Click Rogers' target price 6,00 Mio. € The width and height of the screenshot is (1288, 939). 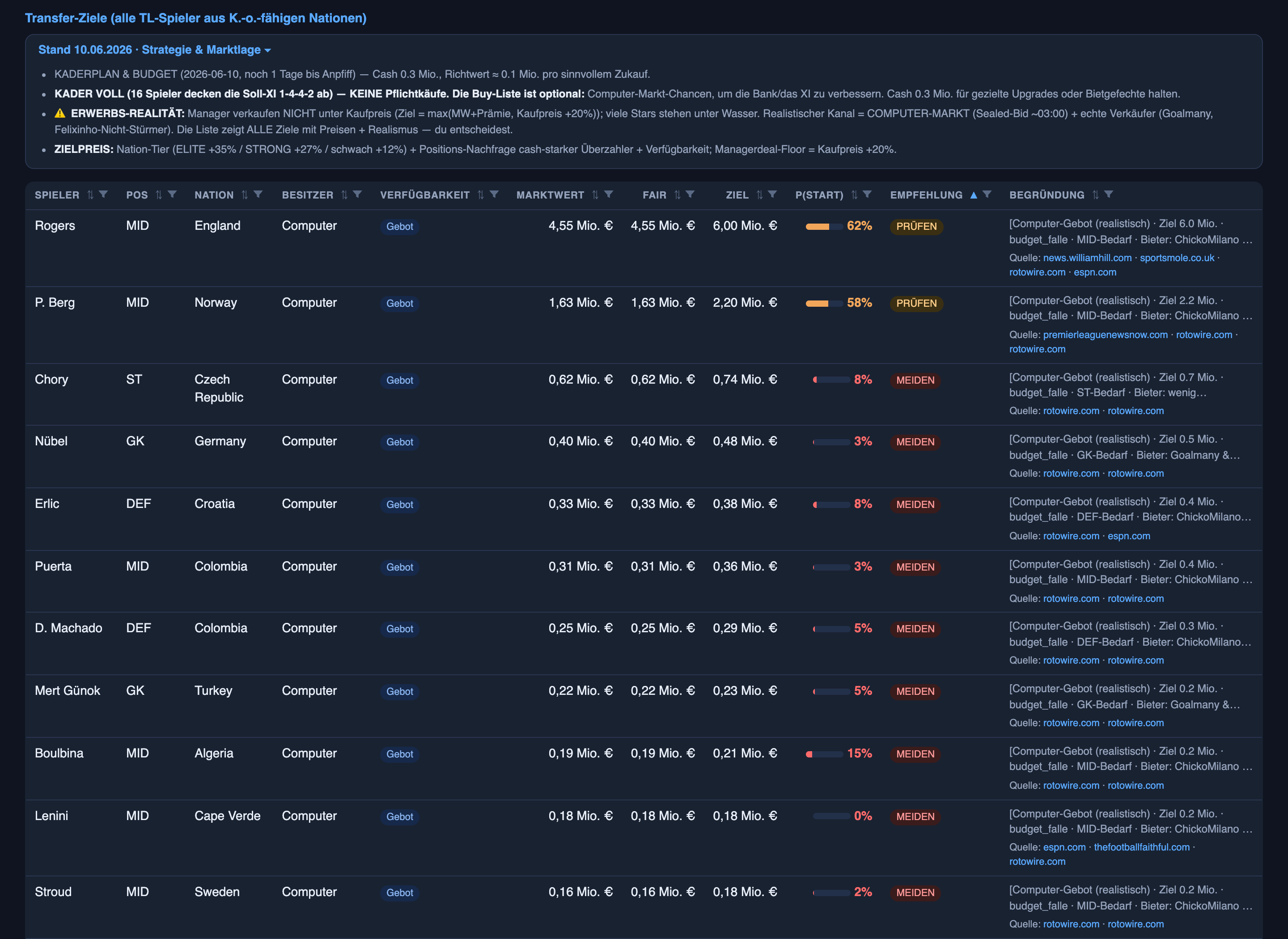745,226
